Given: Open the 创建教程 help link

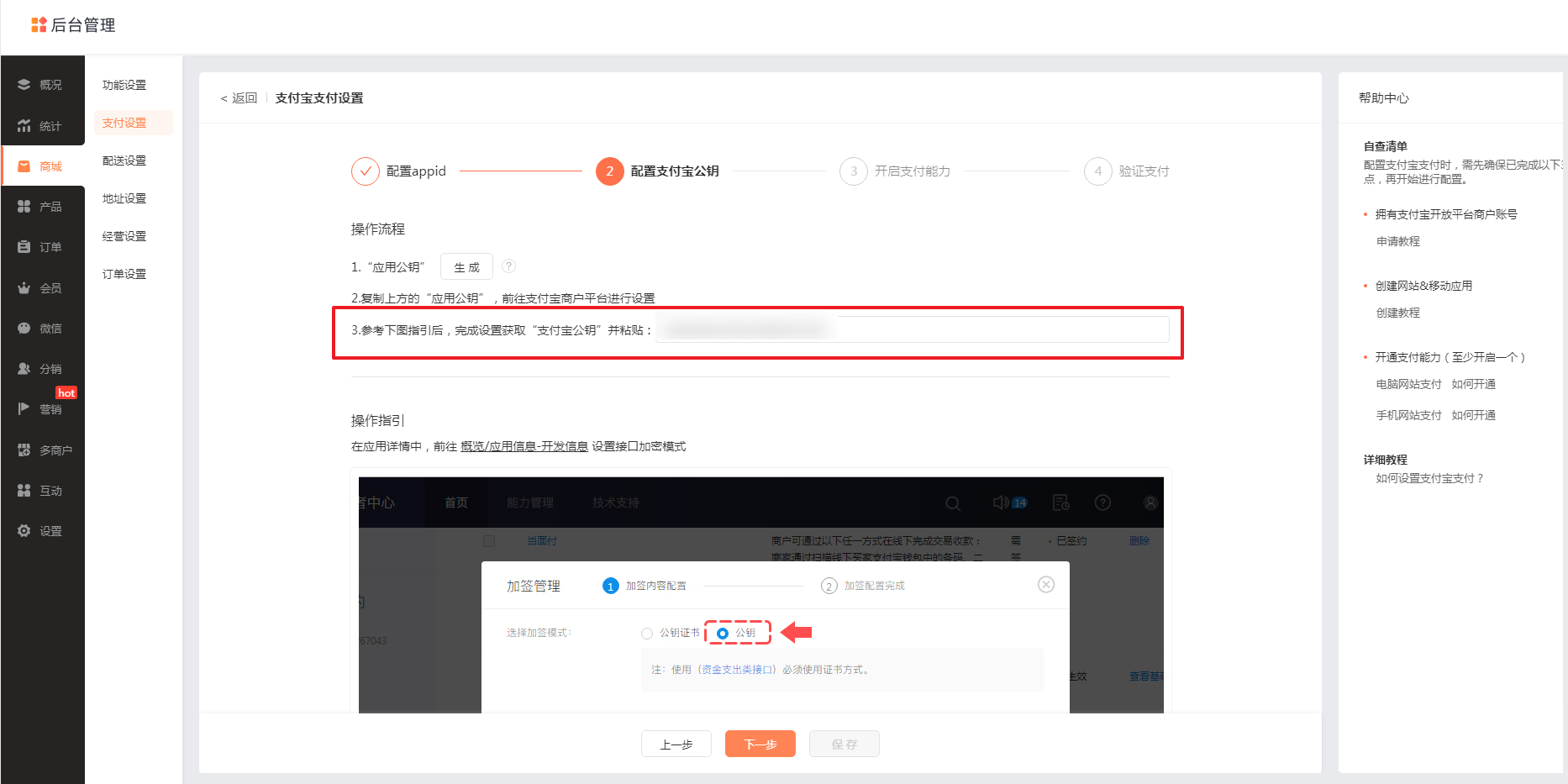Looking at the screenshot, I should pyautogui.click(x=1398, y=313).
